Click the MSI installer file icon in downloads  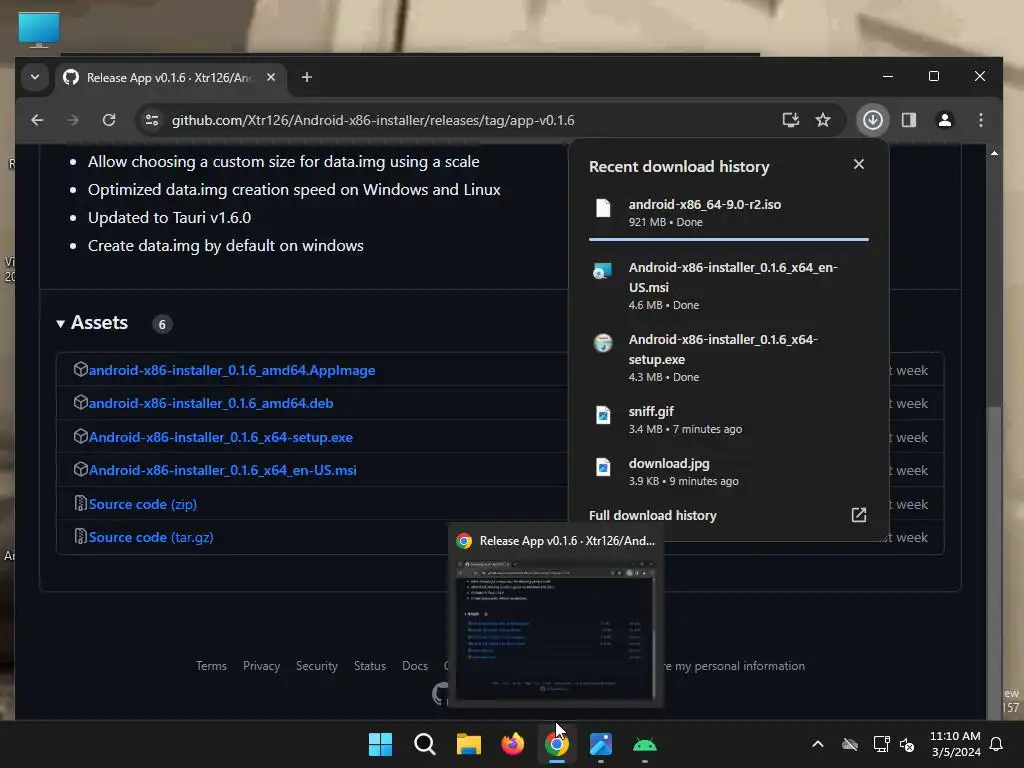tap(602, 270)
